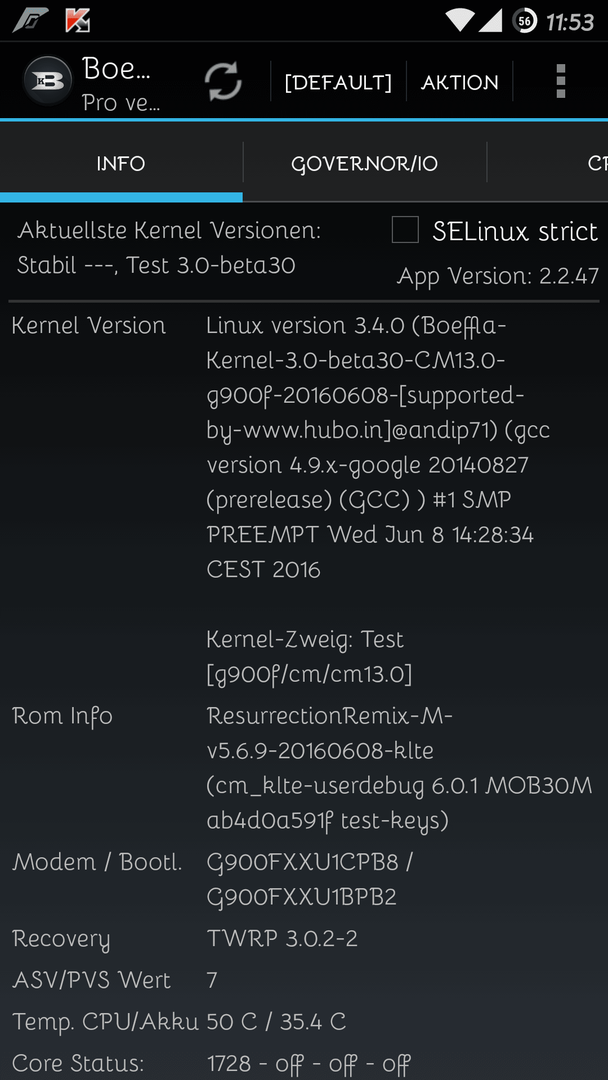Tap the Boeffla Pro version title text
Screen dimensions: 608x1080
pyautogui.click(x=120, y=84)
